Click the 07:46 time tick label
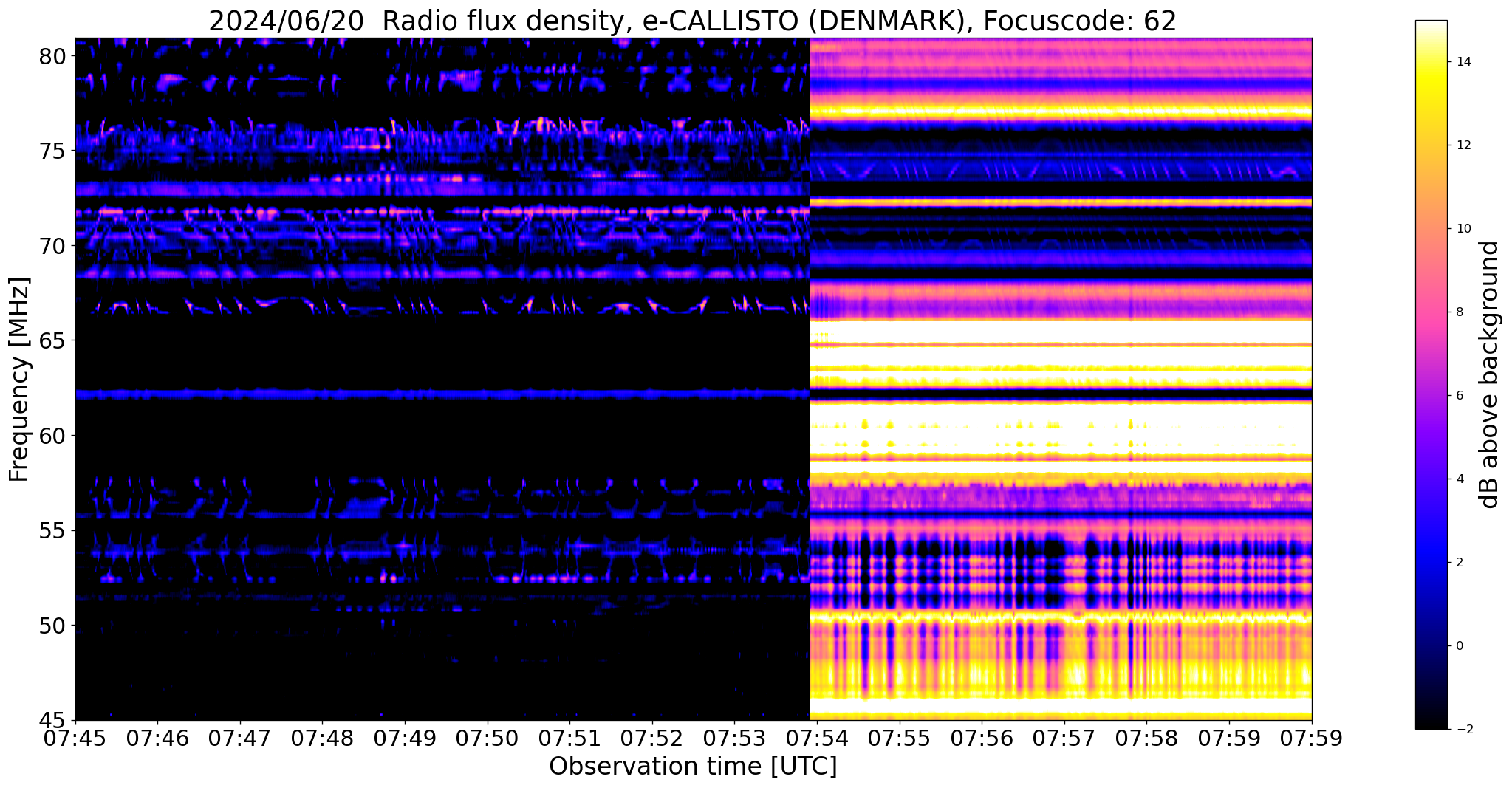The image size is (1512, 788). pos(157,740)
